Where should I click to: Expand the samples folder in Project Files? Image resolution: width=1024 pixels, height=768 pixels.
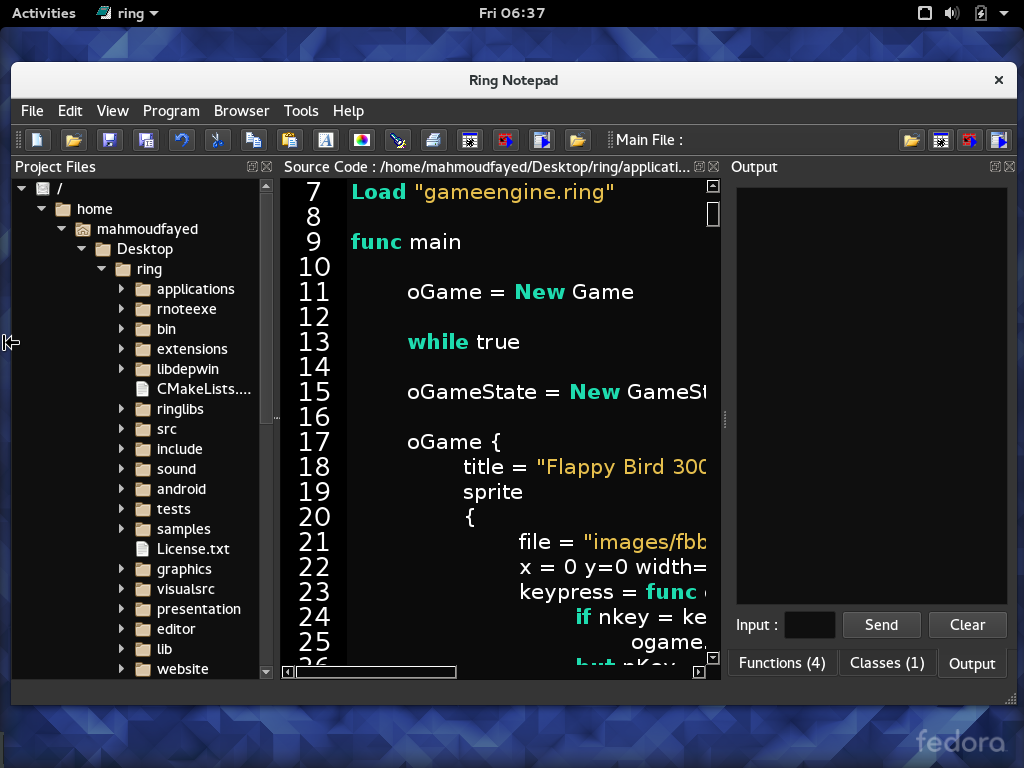click(120, 529)
